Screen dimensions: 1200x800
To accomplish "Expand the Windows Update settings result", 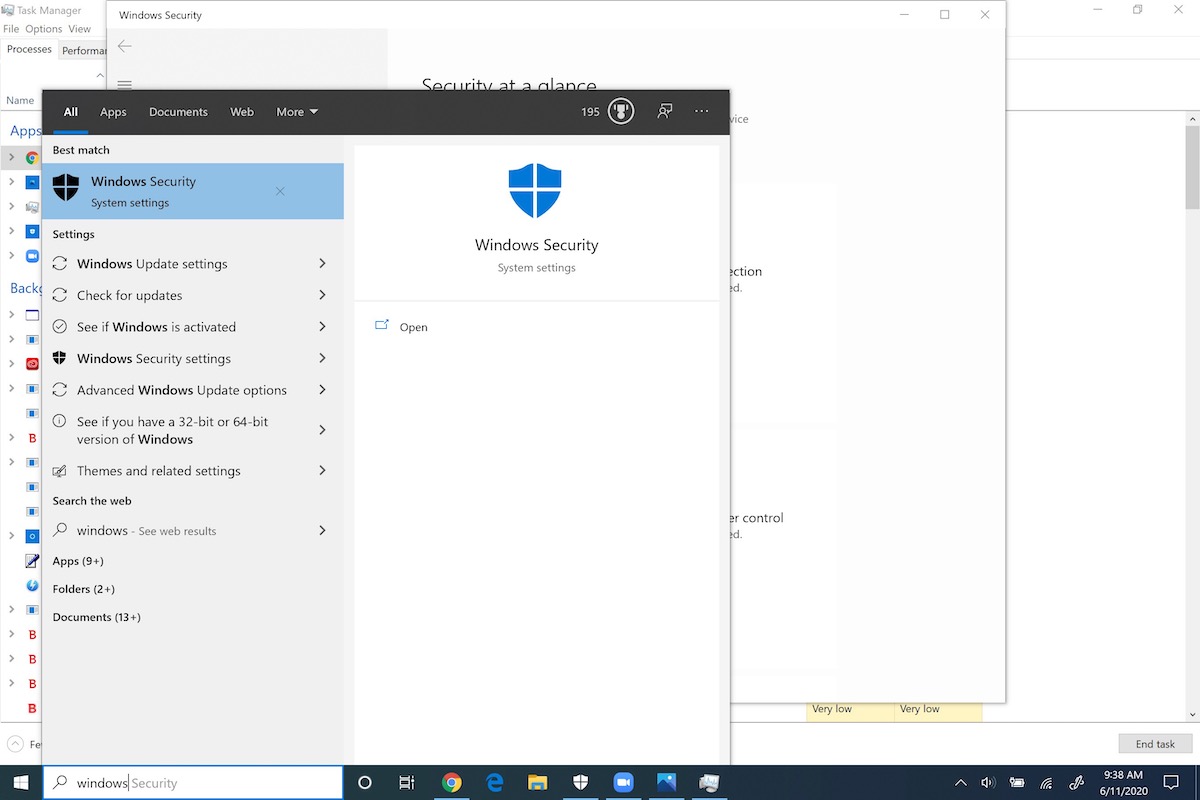I will [321, 263].
